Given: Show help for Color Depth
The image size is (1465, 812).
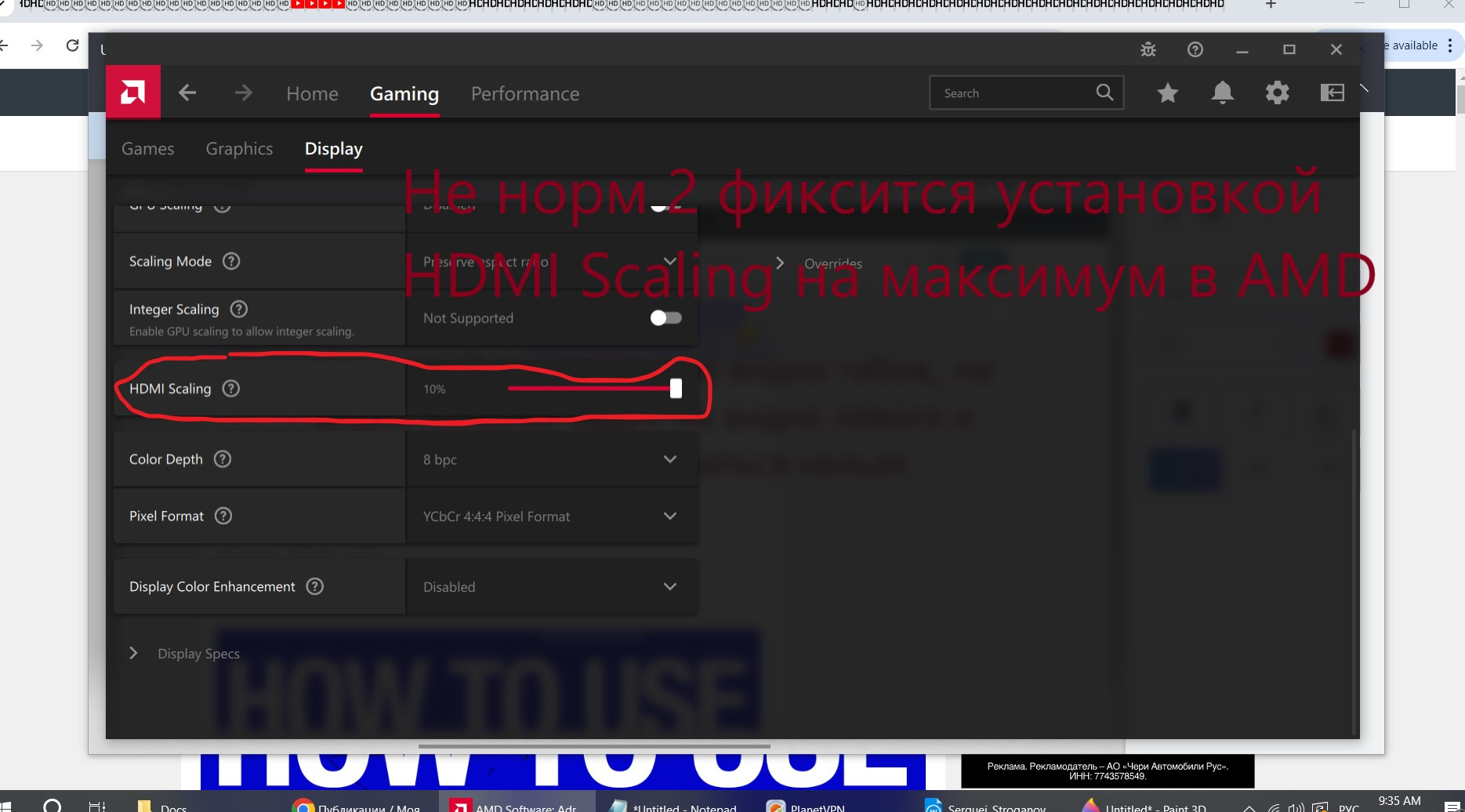Looking at the screenshot, I should pos(223,459).
